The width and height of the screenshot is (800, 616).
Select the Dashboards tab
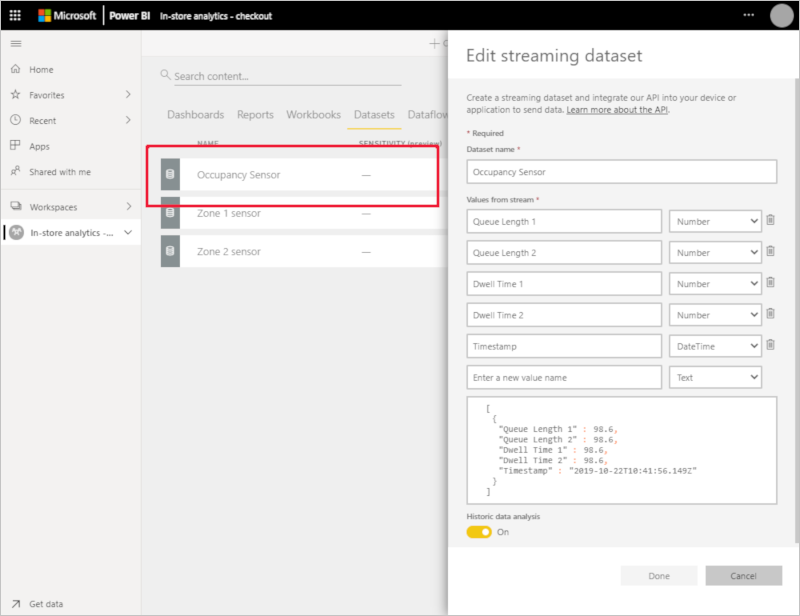[x=196, y=115]
